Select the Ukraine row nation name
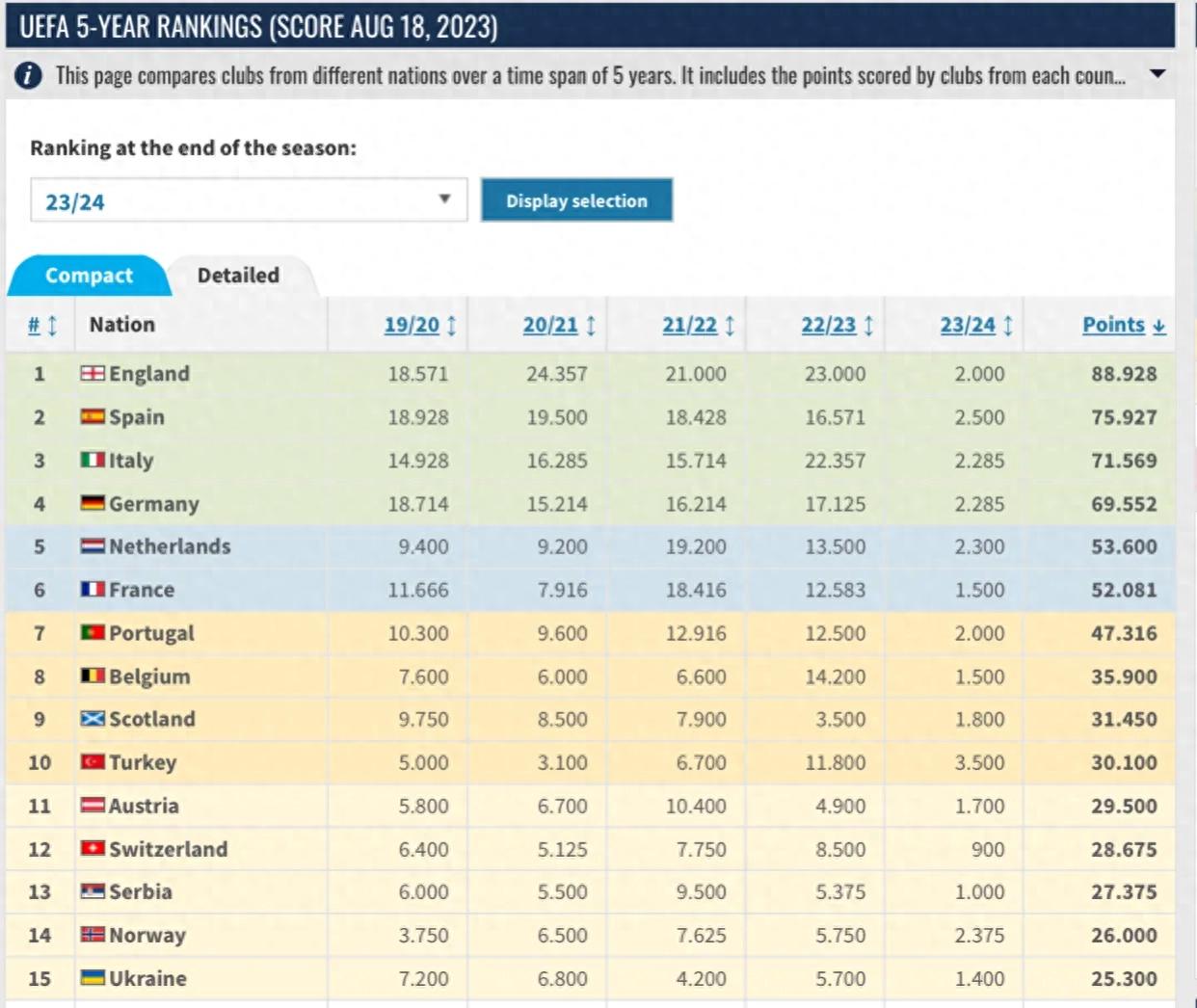Viewport: 1197px width, 1008px height. [147, 978]
